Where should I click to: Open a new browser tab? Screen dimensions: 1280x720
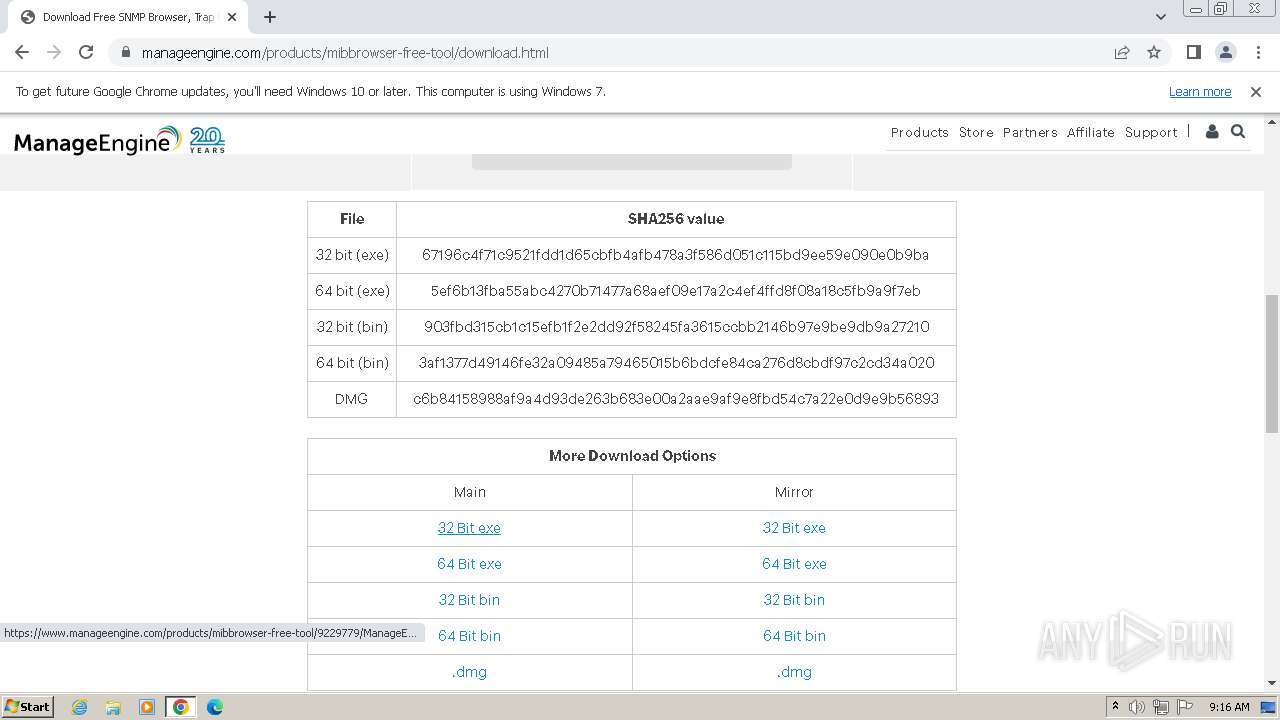pyautogui.click(x=270, y=16)
